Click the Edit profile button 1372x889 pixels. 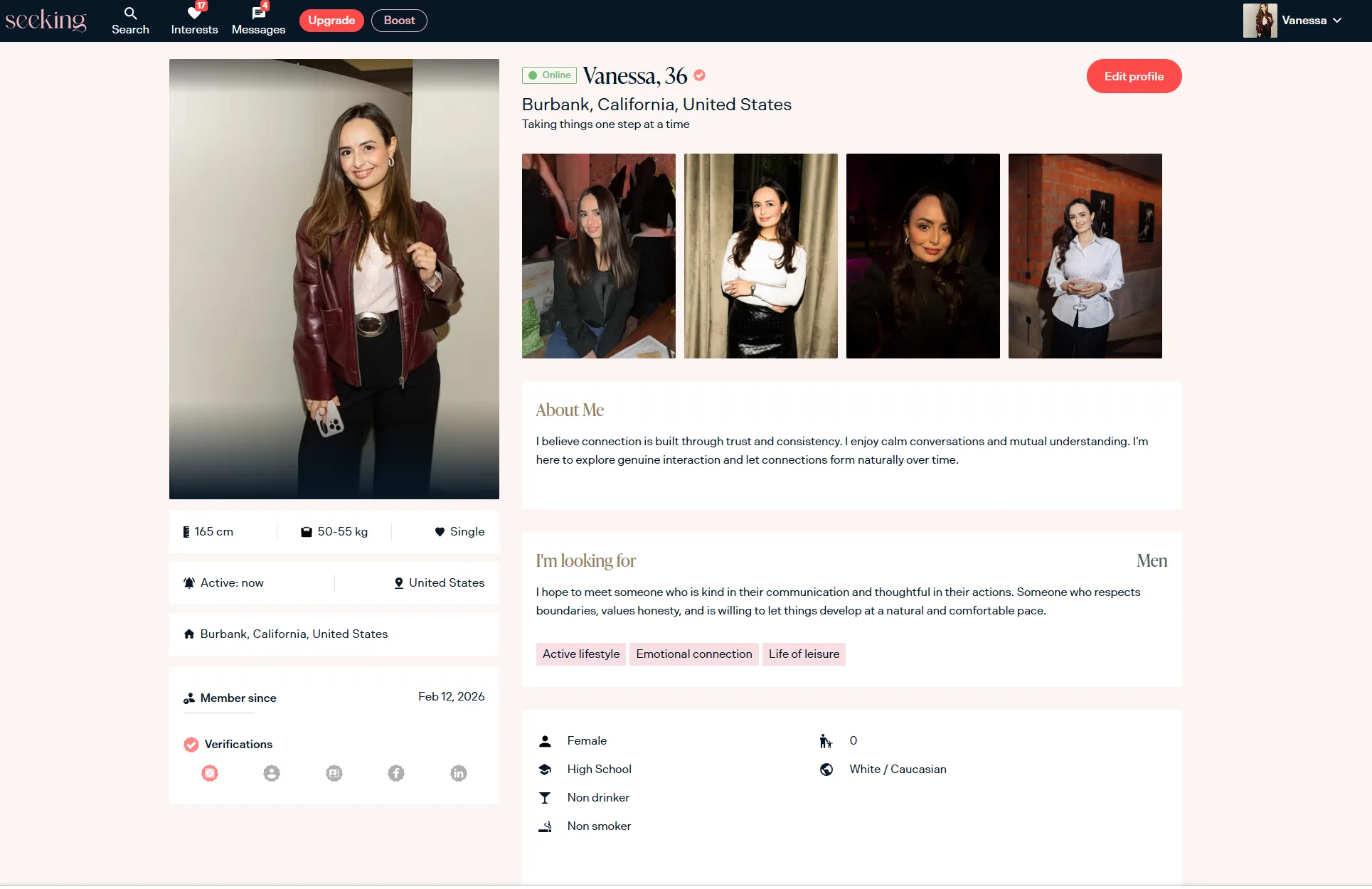coord(1134,76)
